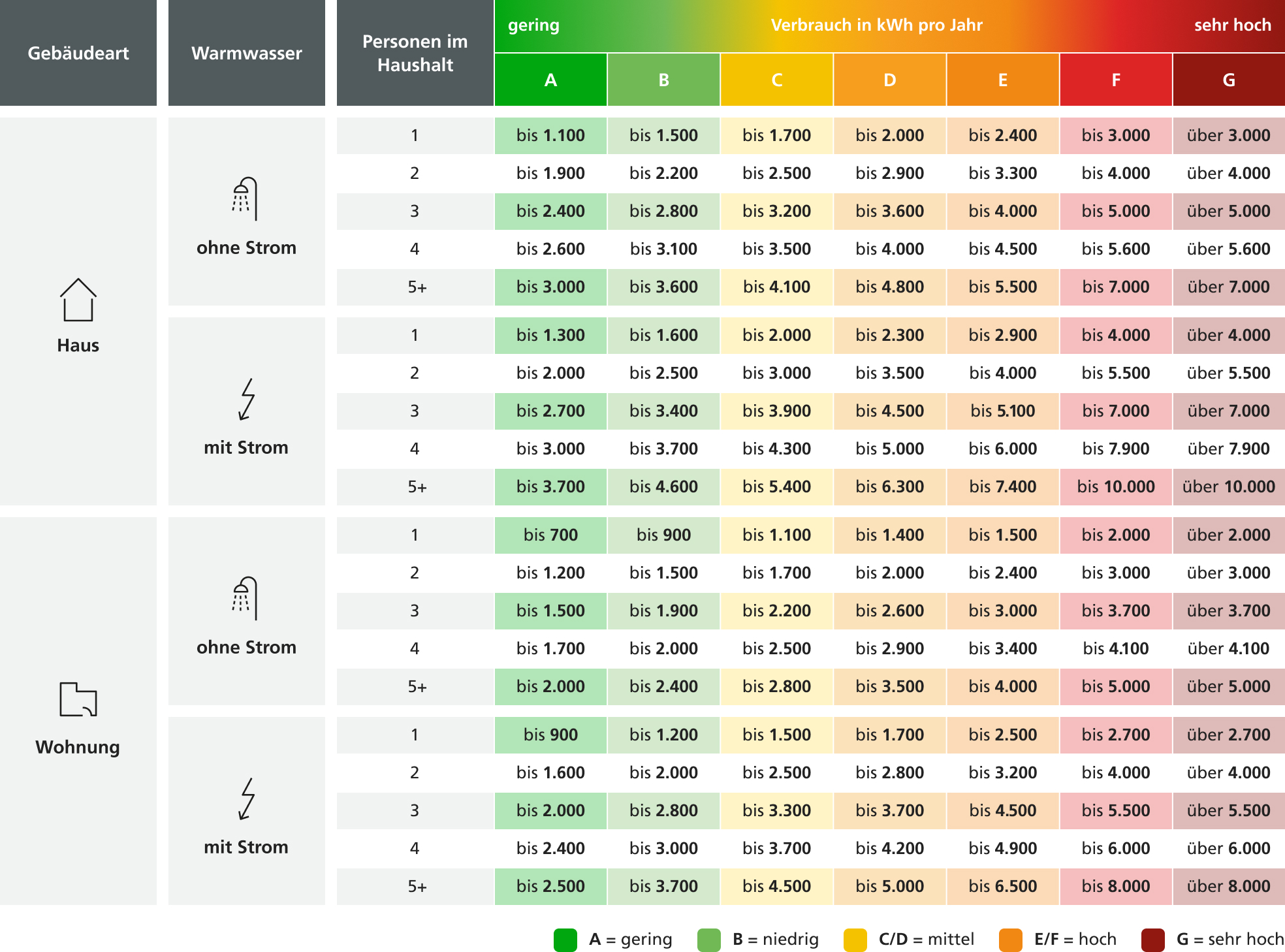Click the lightning bolt icon for Haus mit Strom
1285x952 pixels.
click(x=247, y=399)
